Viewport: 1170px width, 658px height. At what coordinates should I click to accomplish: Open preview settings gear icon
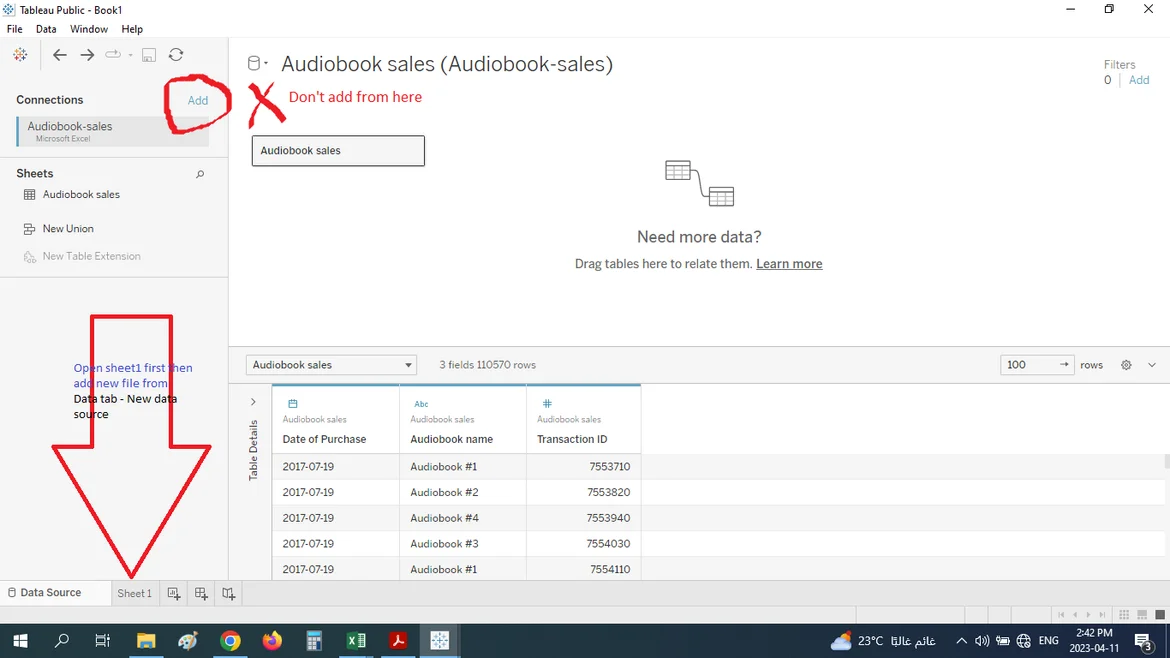click(x=1126, y=365)
